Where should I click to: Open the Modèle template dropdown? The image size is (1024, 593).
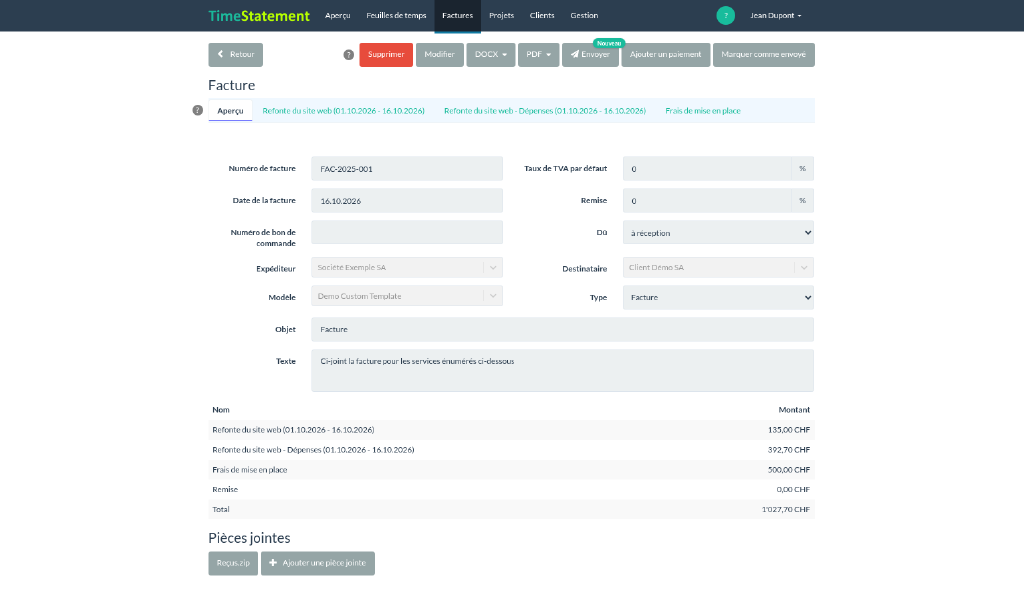[x=407, y=296]
